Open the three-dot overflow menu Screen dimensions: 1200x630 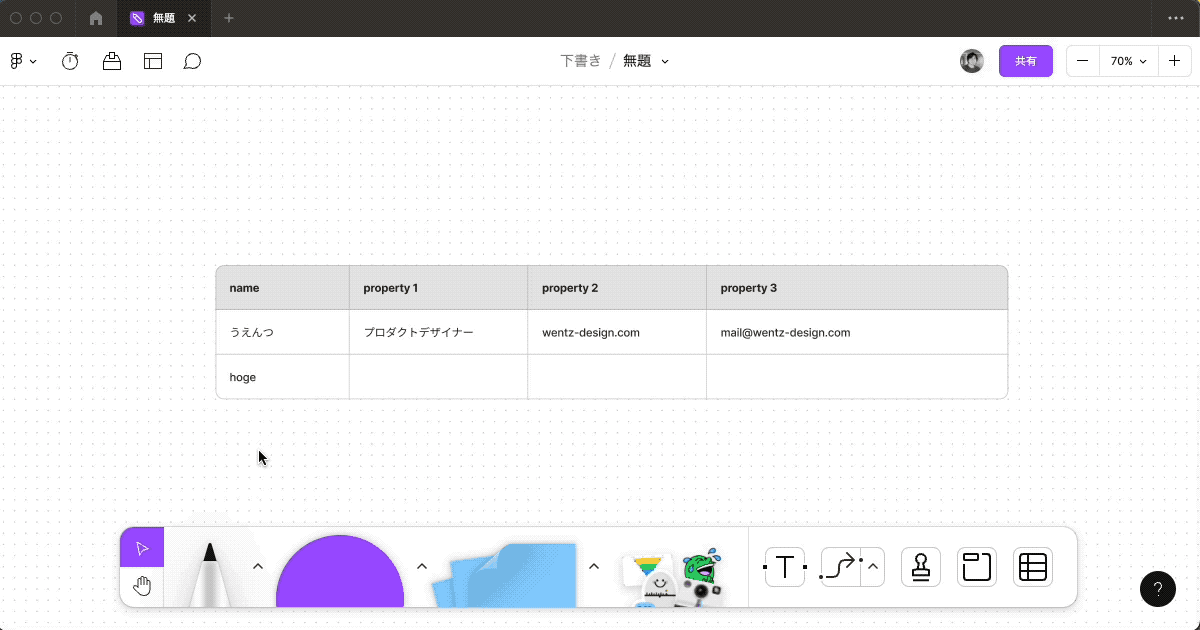coord(1176,18)
